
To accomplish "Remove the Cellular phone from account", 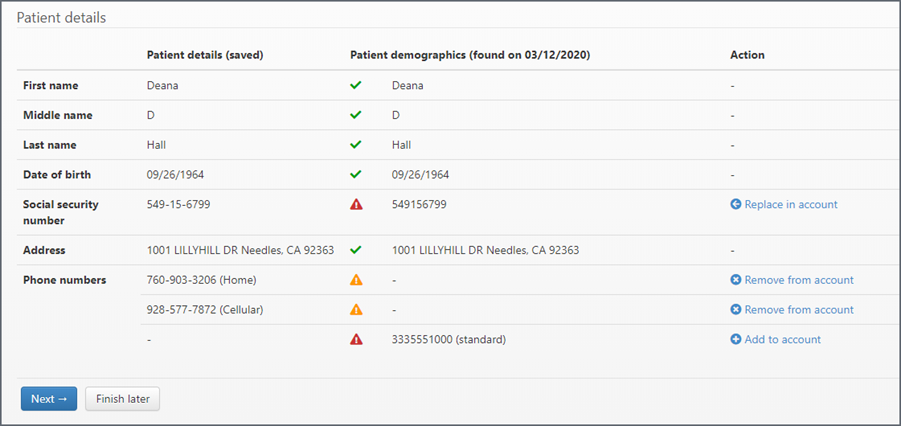I will pyautogui.click(x=792, y=310).
